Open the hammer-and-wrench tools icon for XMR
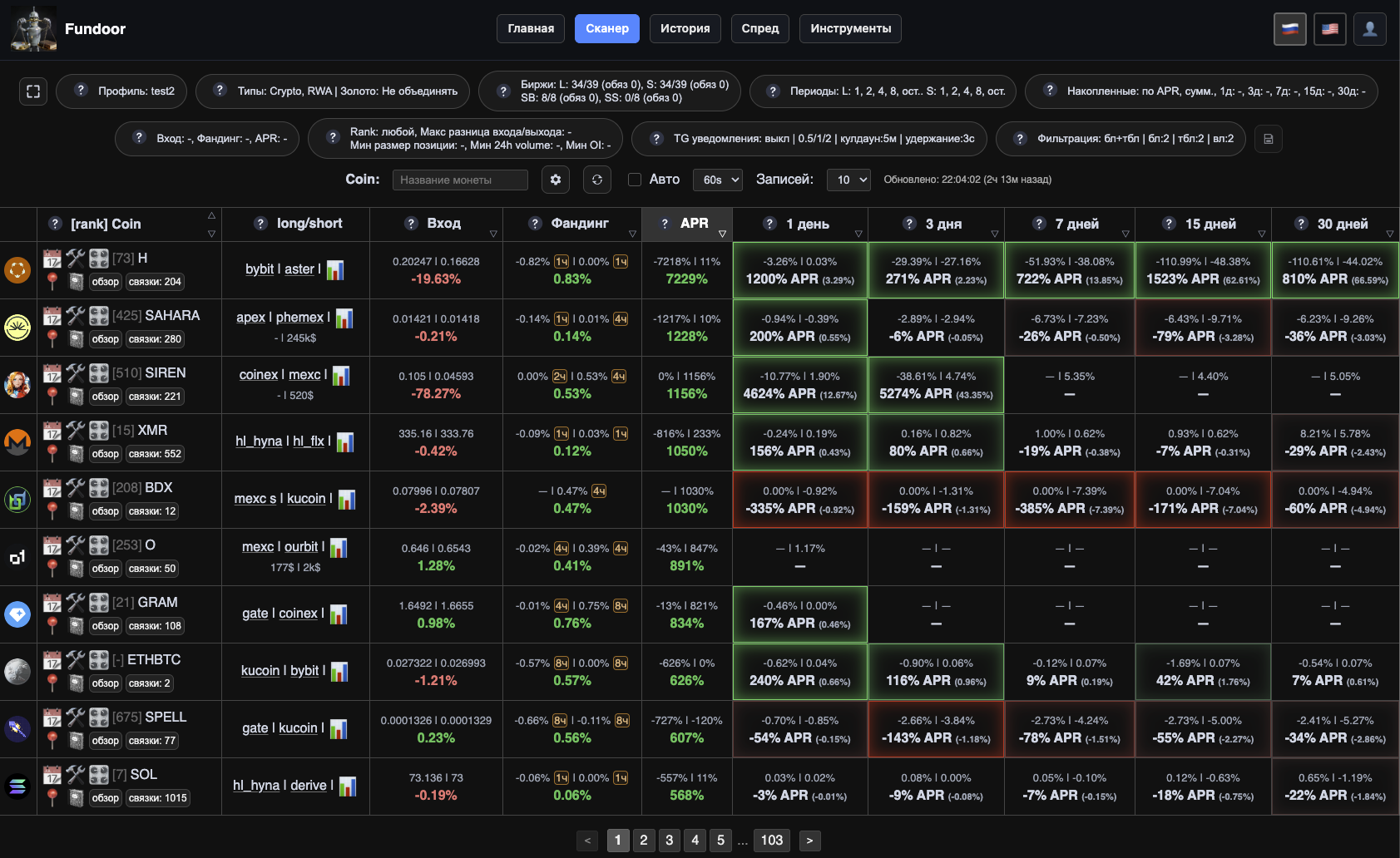1400x858 pixels. tap(76, 431)
